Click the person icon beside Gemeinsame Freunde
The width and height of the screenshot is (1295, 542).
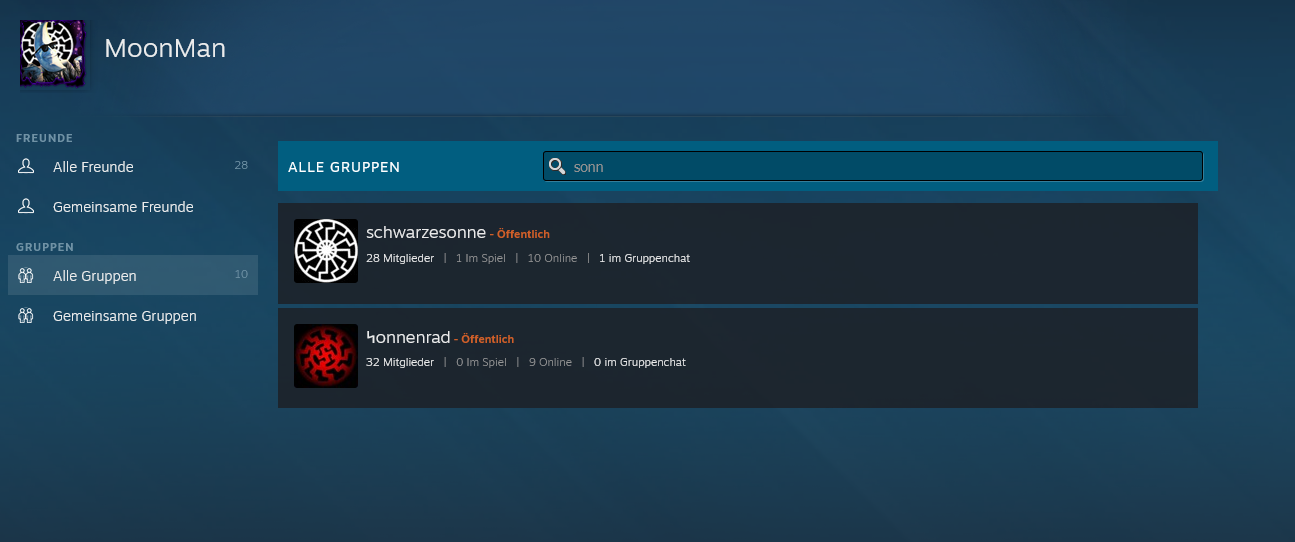coord(27,207)
